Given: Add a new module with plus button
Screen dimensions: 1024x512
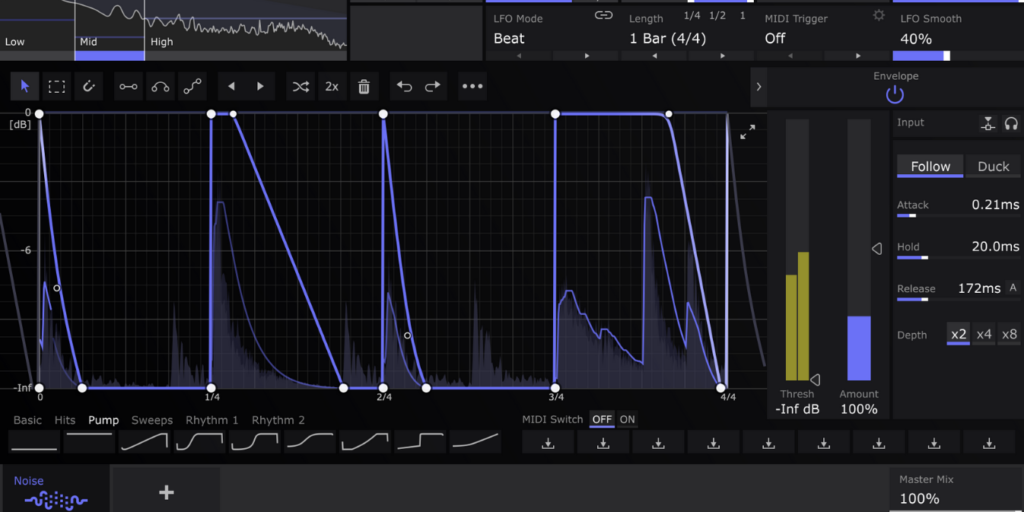Looking at the screenshot, I should (167, 492).
